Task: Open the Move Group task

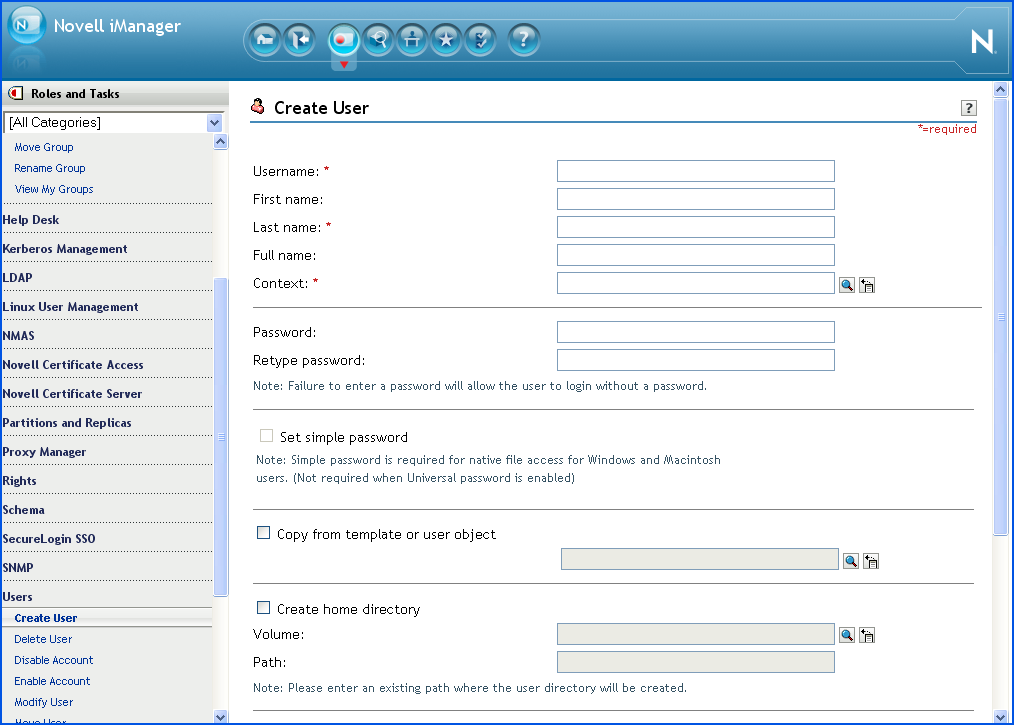Action: click(x=44, y=147)
